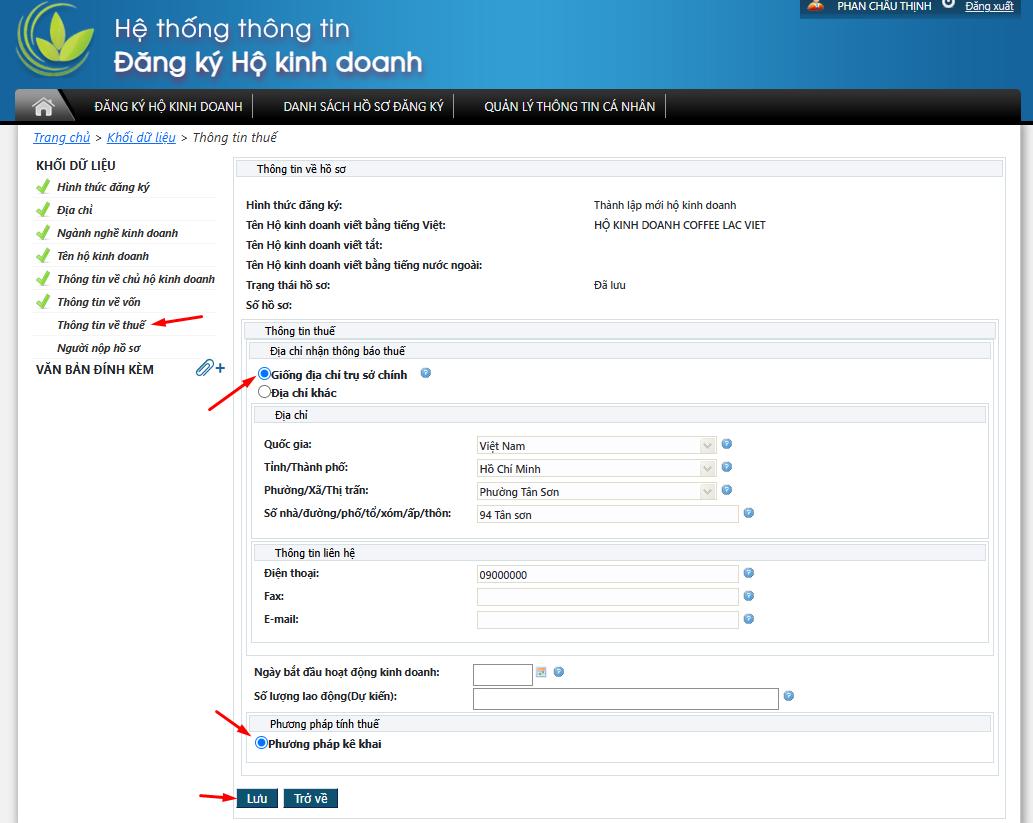The height and width of the screenshot is (823, 1033).
Task: Open Phường/Xã dropdown showing Phường Tân Sơn
Action: click(596, 492)
